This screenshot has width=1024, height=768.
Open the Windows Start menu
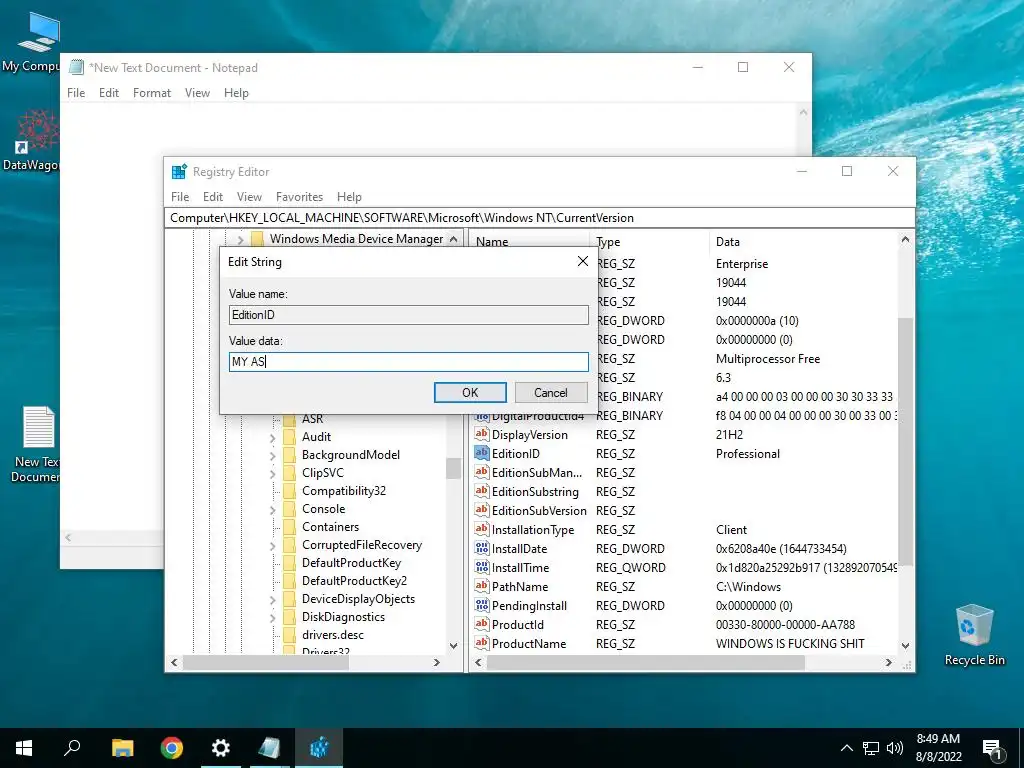click(24, 748)
